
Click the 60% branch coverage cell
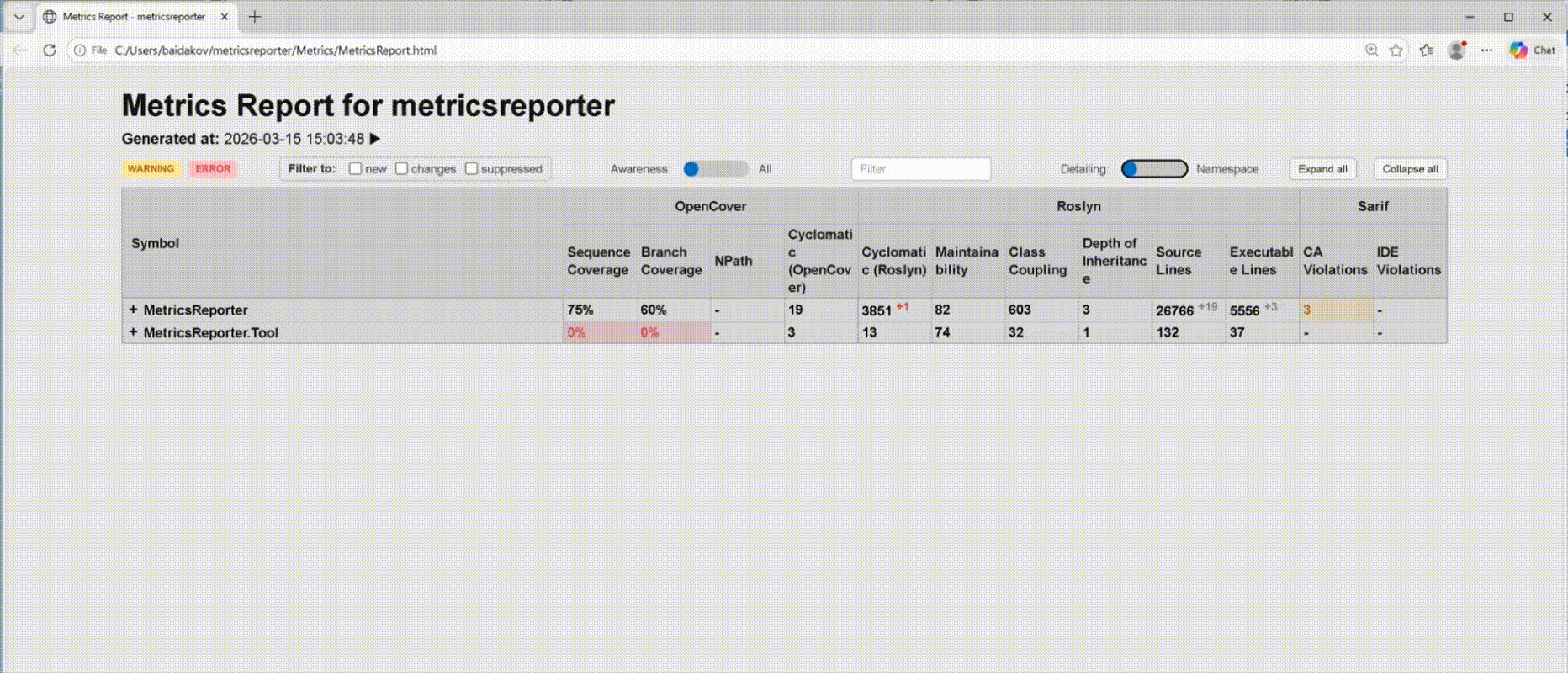(674, 310)
